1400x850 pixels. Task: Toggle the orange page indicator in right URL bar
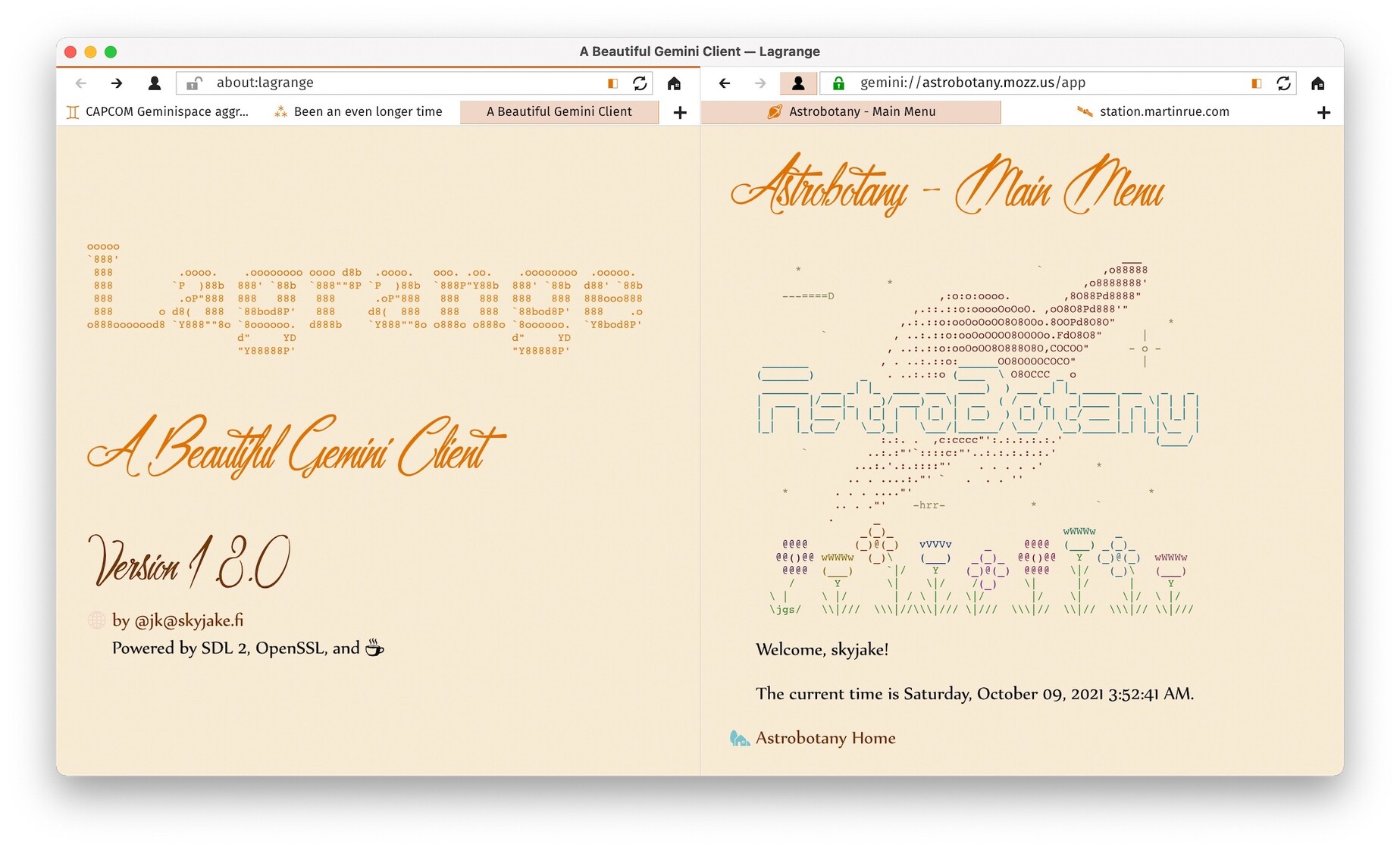[x=1256, y=83]
